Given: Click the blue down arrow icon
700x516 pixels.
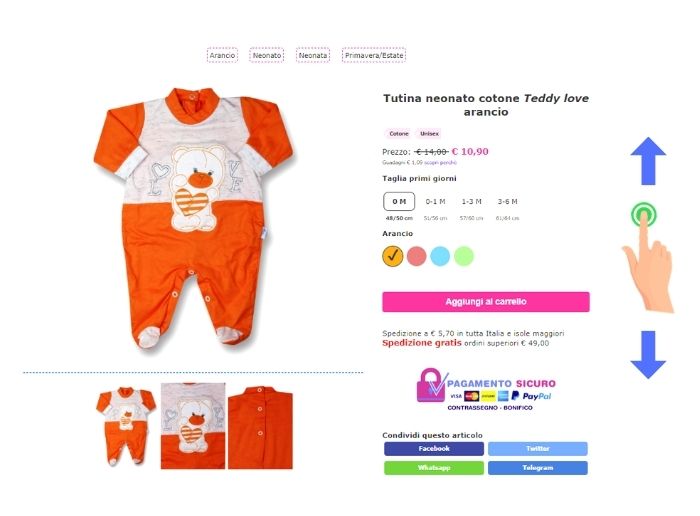Looking at the screenshot, I should pos(648,355).
